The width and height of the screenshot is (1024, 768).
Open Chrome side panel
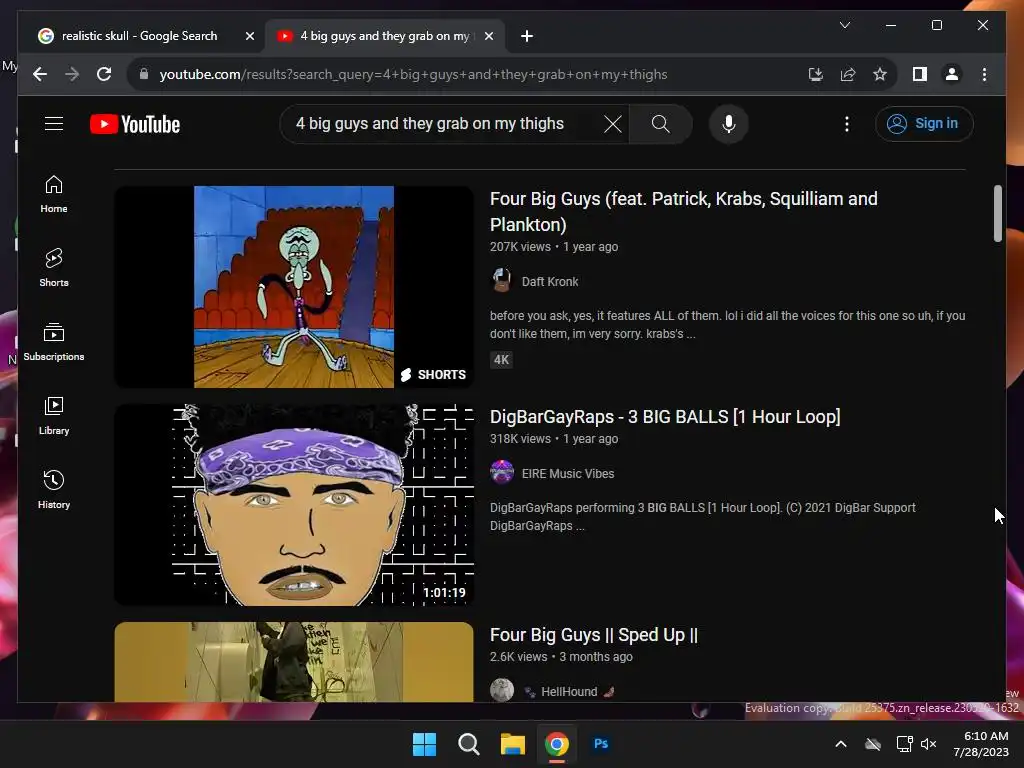click(x=920, y=74)
